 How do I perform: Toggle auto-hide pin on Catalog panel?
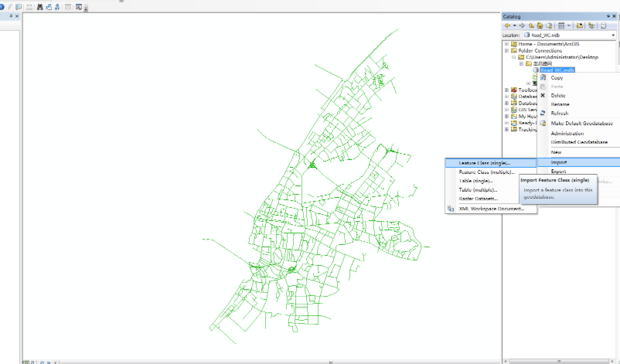[608, 16]
